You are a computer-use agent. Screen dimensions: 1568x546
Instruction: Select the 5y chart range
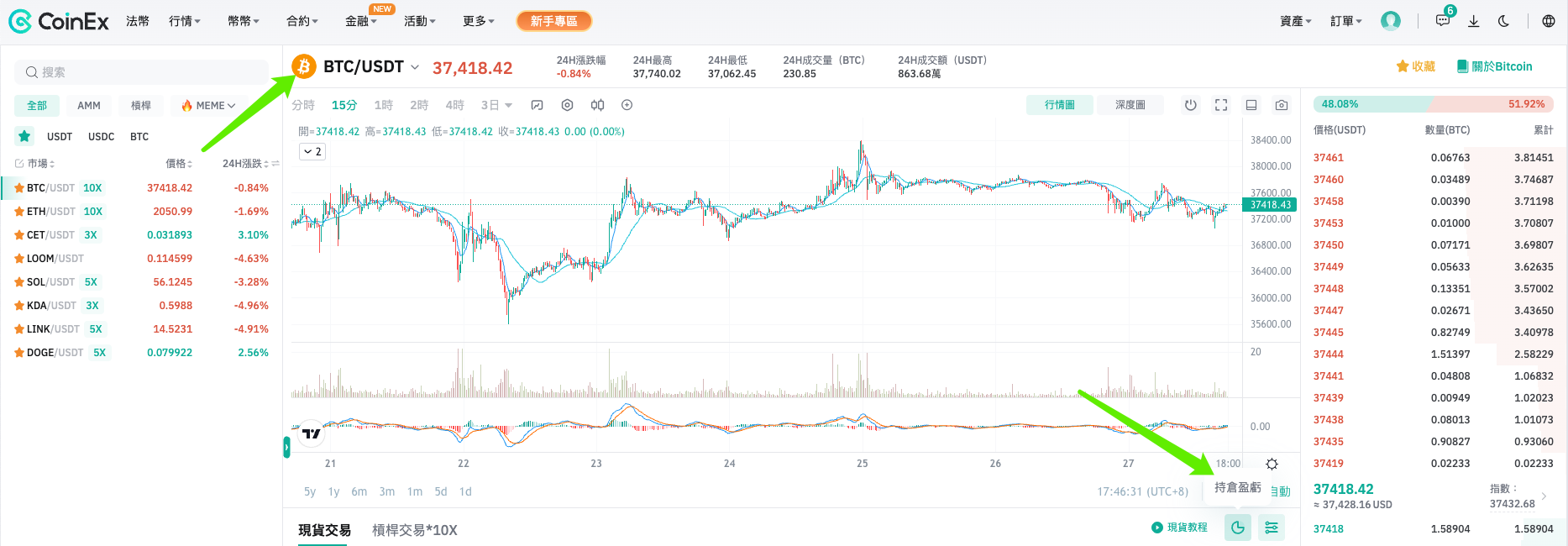(310, 491)
